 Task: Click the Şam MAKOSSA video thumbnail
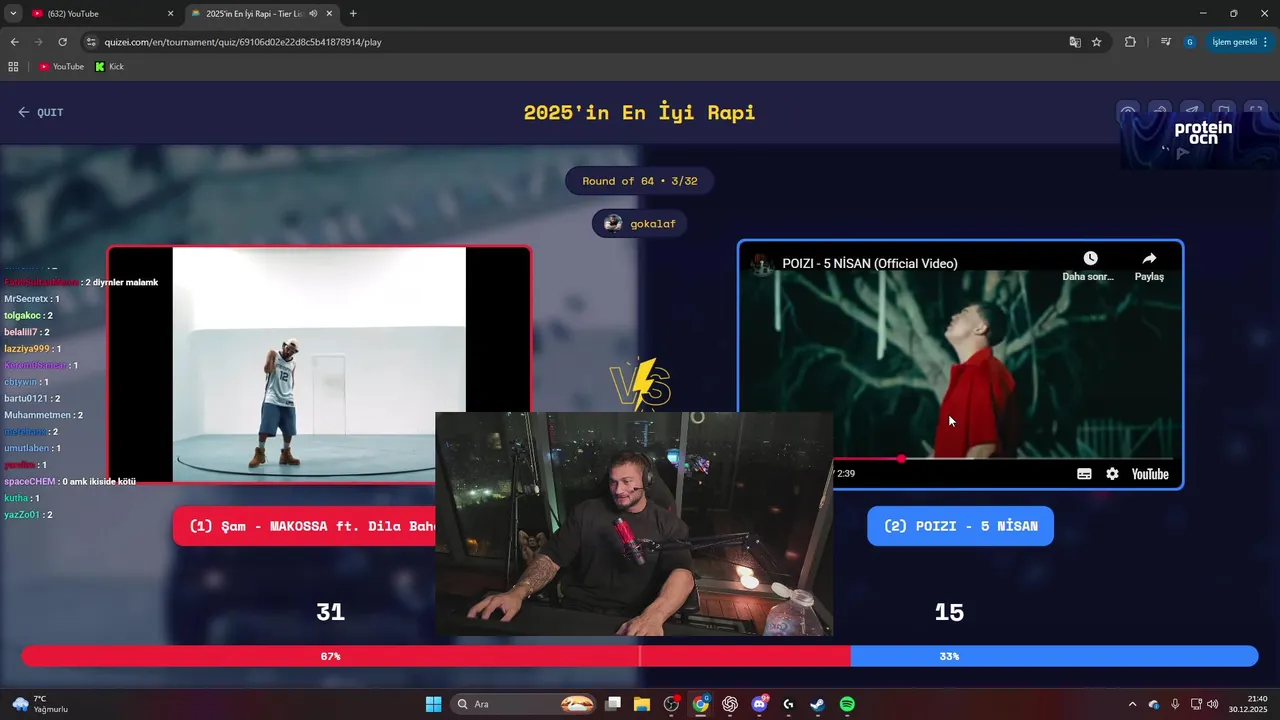pos(319,365)
